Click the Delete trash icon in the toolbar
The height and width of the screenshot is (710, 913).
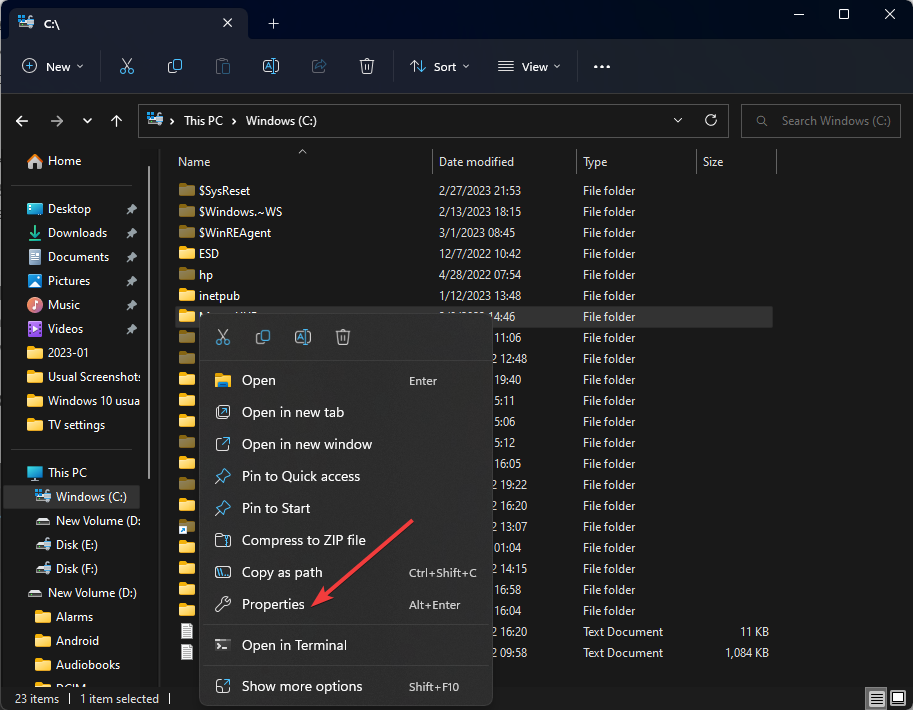tap(367, 67)
